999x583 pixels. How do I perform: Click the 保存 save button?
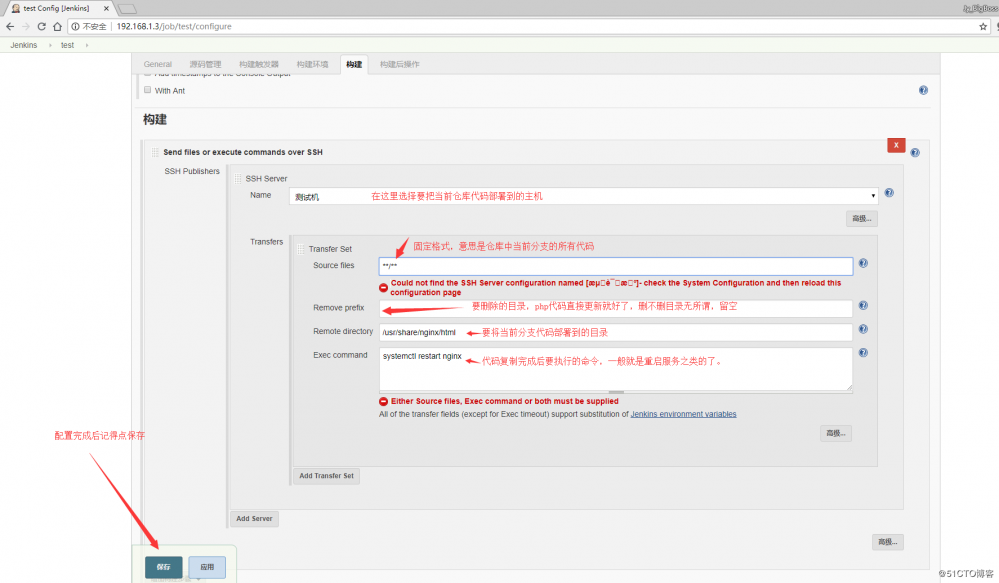point(162,566)
